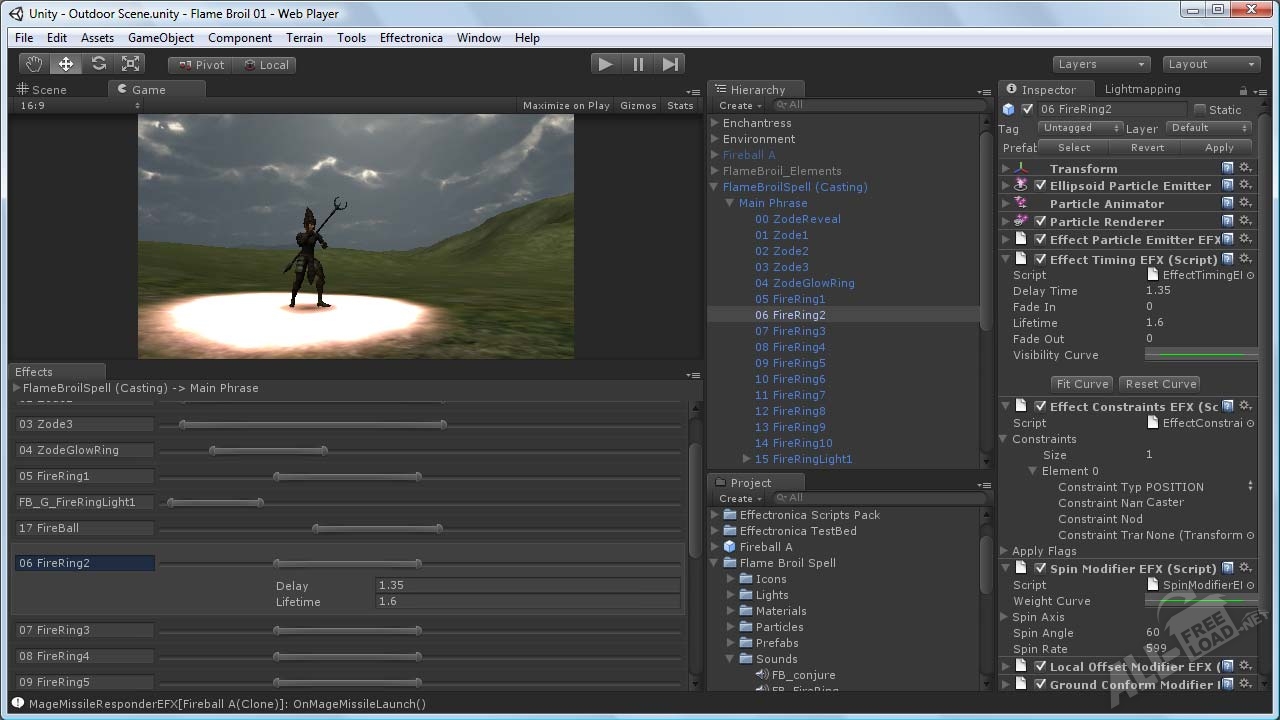Collapse the Flame Broil Spell project folder
The image size is (1280, 720).
pos(715,563)
